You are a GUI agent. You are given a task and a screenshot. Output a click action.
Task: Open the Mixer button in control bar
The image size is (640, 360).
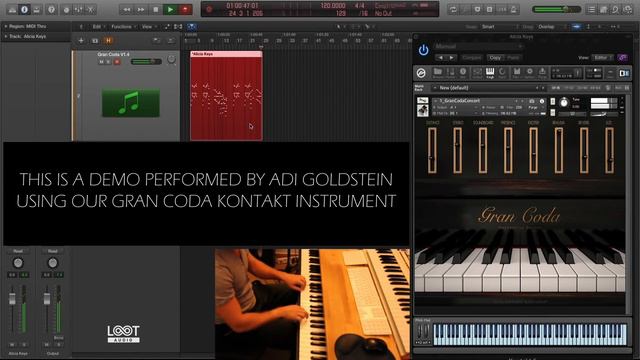[x=78, y=9]
